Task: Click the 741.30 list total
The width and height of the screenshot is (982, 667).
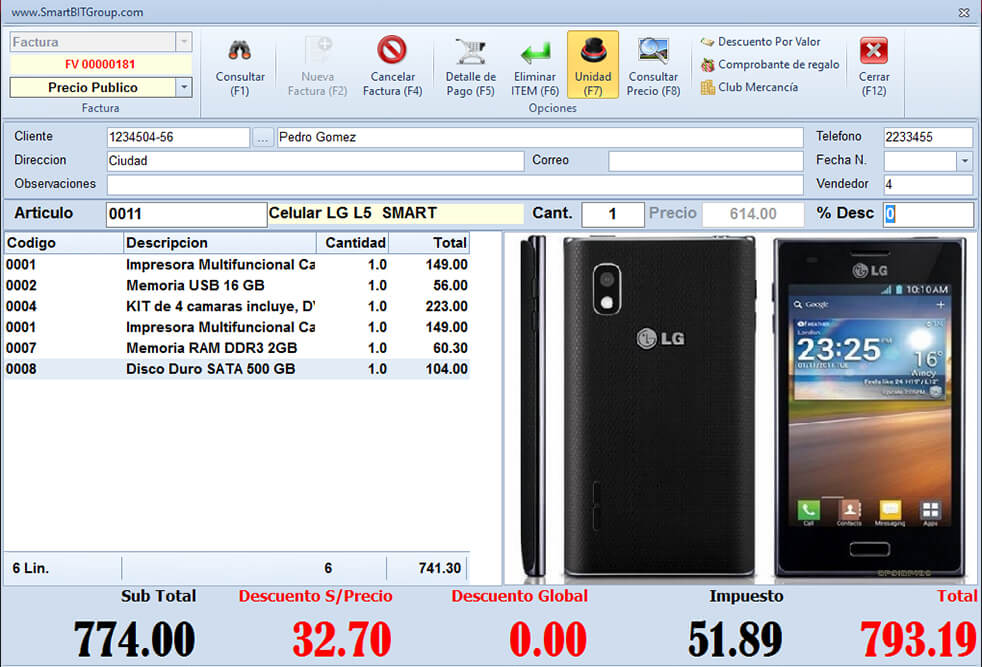Action: pyautogui.click(x=440, y=568)
